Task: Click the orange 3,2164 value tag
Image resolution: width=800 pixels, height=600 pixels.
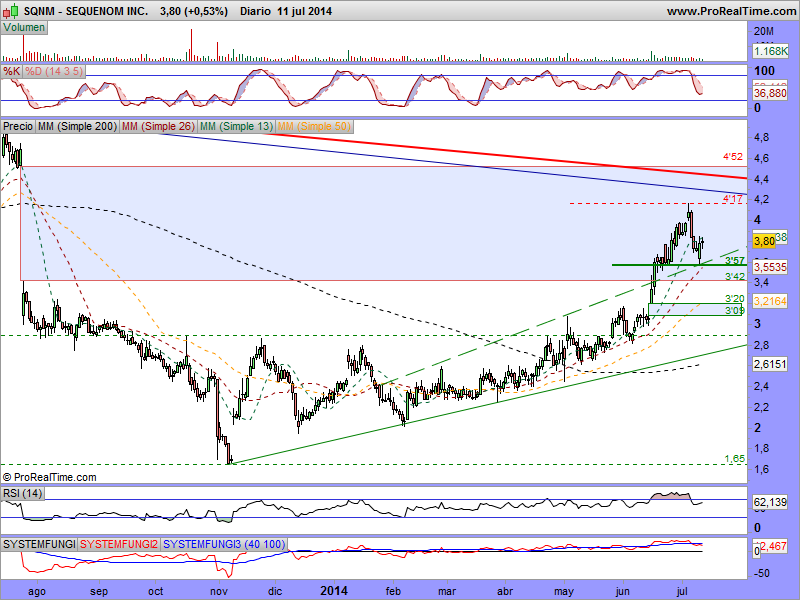Action: (770, 301)
